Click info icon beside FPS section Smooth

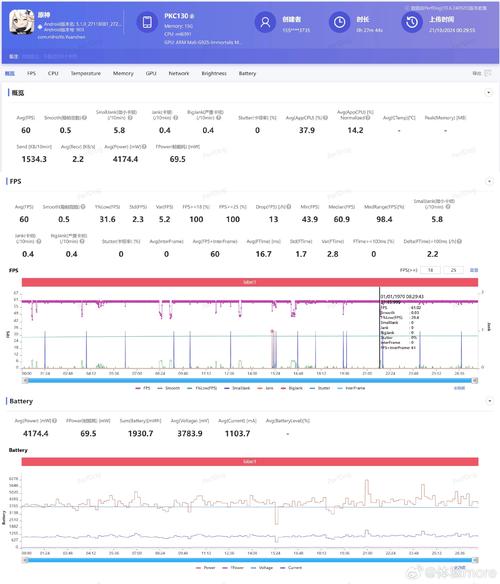tap(83, 207)
